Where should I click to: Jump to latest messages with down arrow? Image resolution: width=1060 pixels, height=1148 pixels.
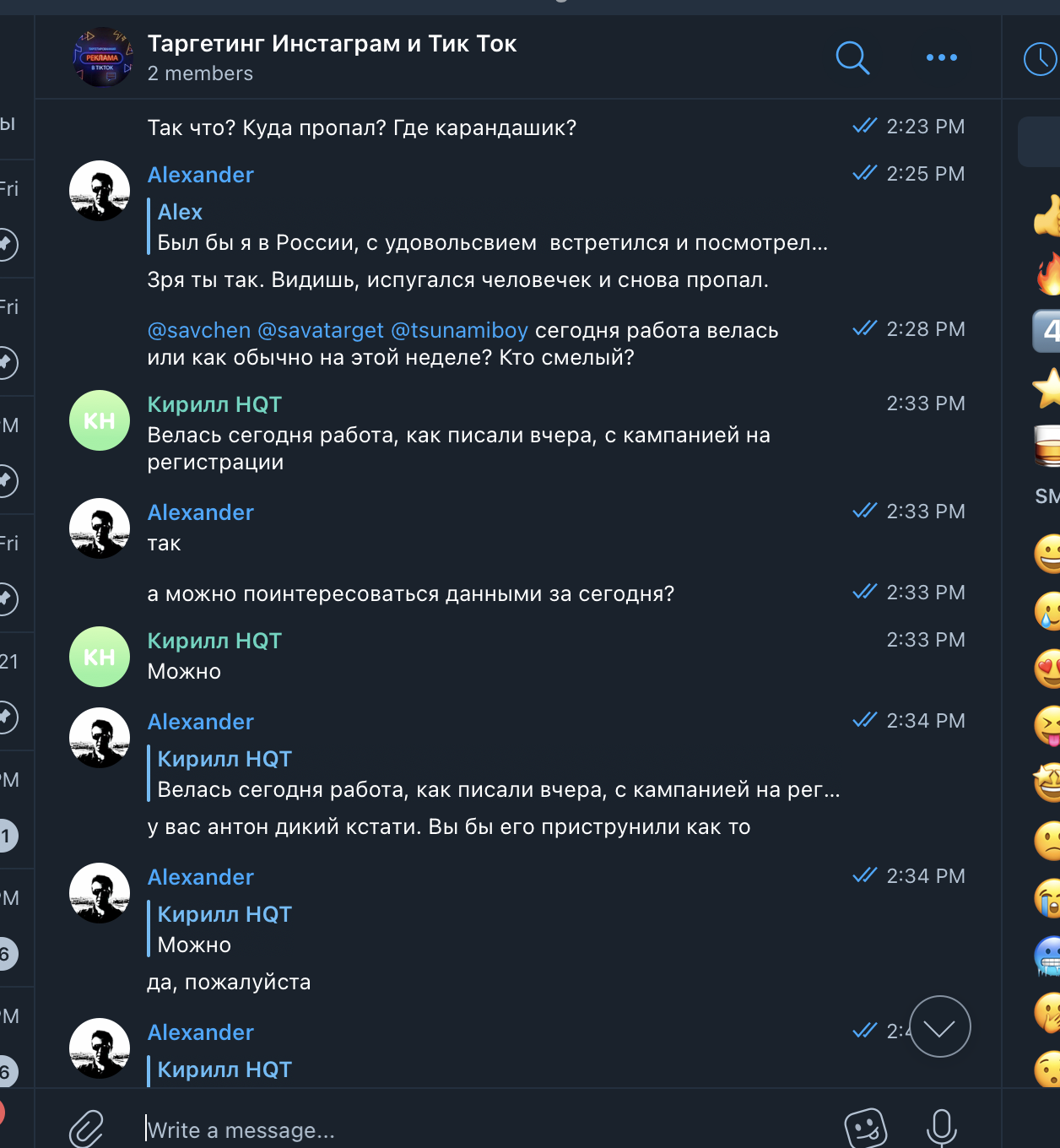(x=940, y=1026)
